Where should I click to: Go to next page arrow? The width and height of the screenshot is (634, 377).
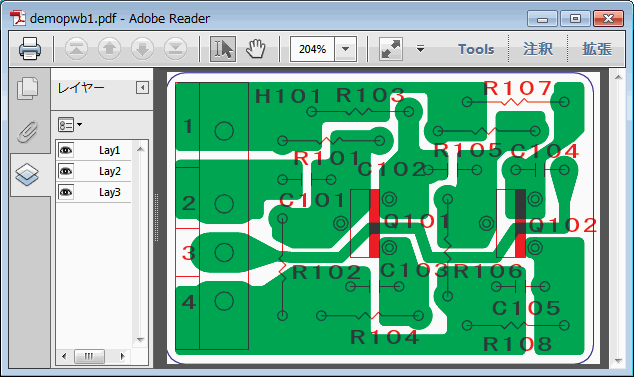pyautogui.click(x=142, y=49)
